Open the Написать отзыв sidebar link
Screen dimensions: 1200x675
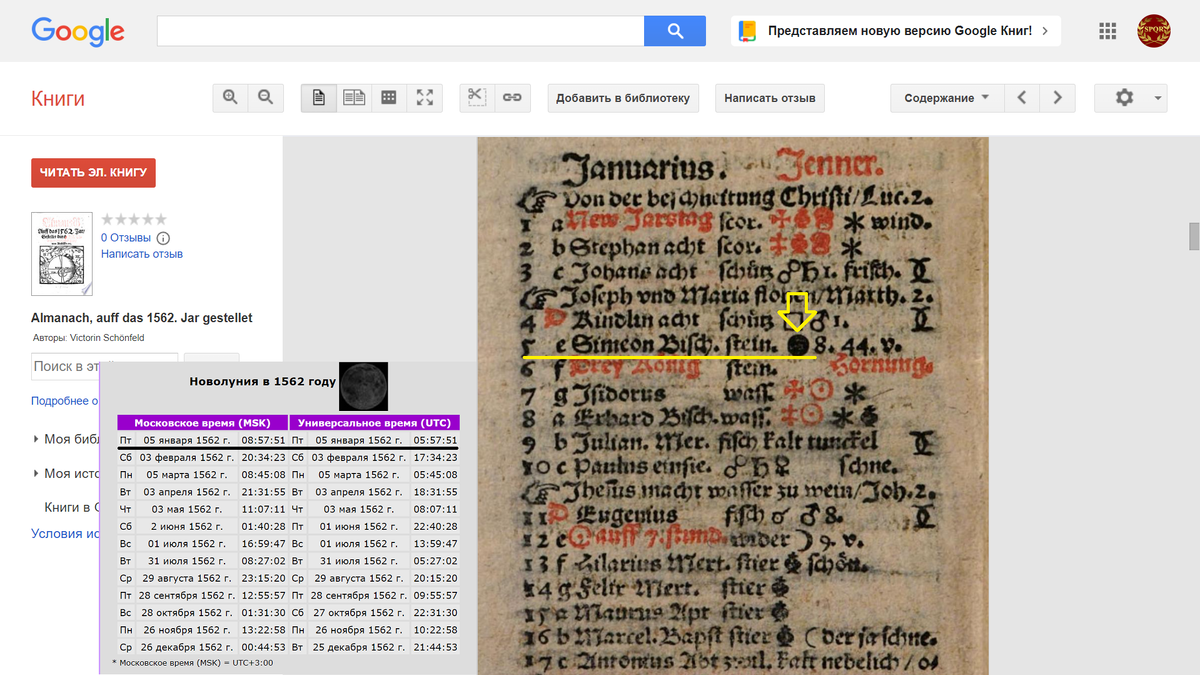pyautogui.click(x=142, y=254)
